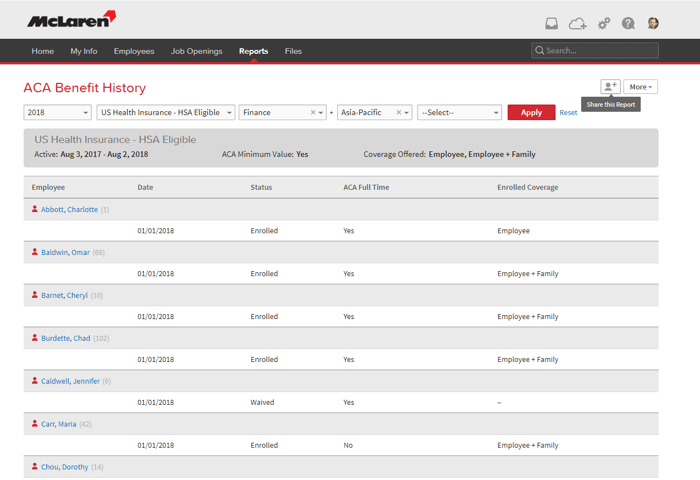Click the cloud upload icon
Image resolution: width=700 pixels, height=480 pixels.
click(x=577, y=23)
